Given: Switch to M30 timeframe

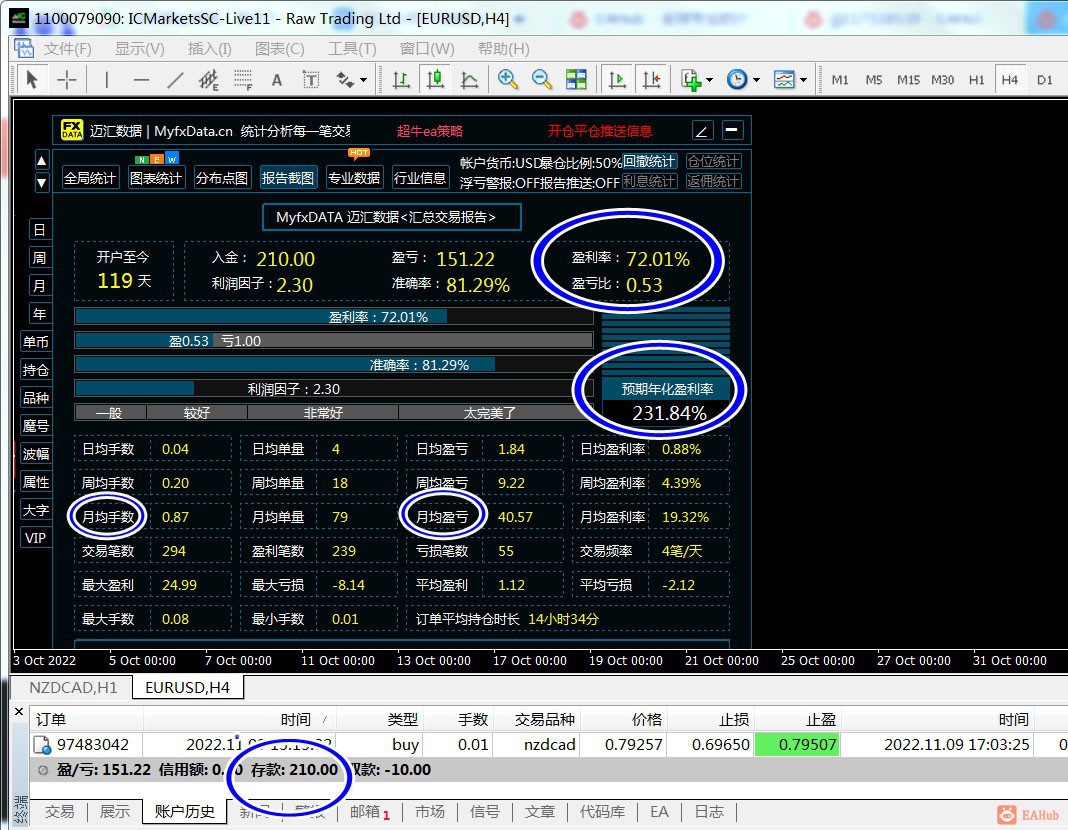Looking at the screenshot, I should tap(943, 80).
